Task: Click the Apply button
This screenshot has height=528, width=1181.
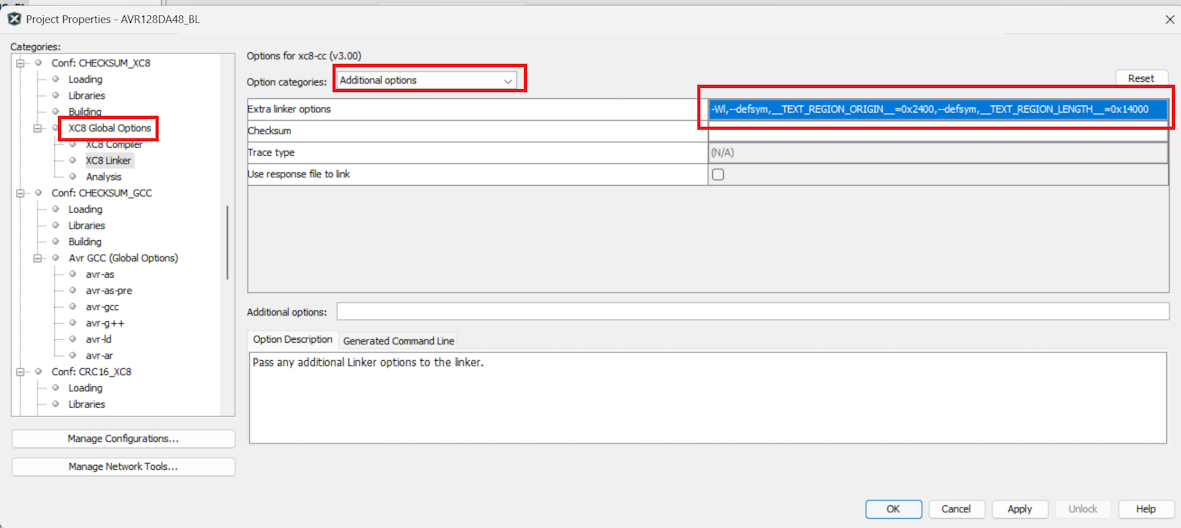Action: [1019, 509]
